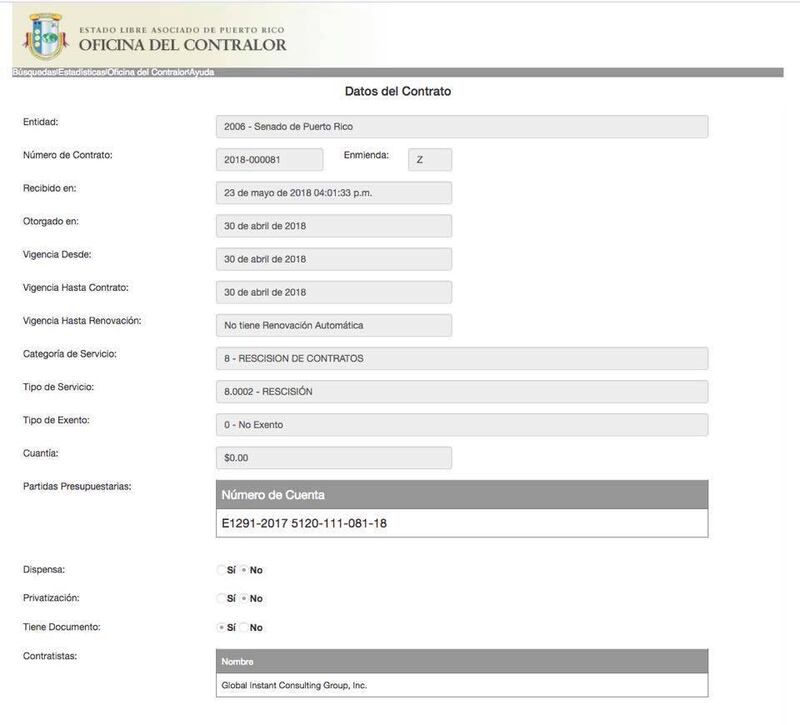Viewport: 800px width, 725px height.
Task: Select Sí for Dispensa
Action: point(222,570)
